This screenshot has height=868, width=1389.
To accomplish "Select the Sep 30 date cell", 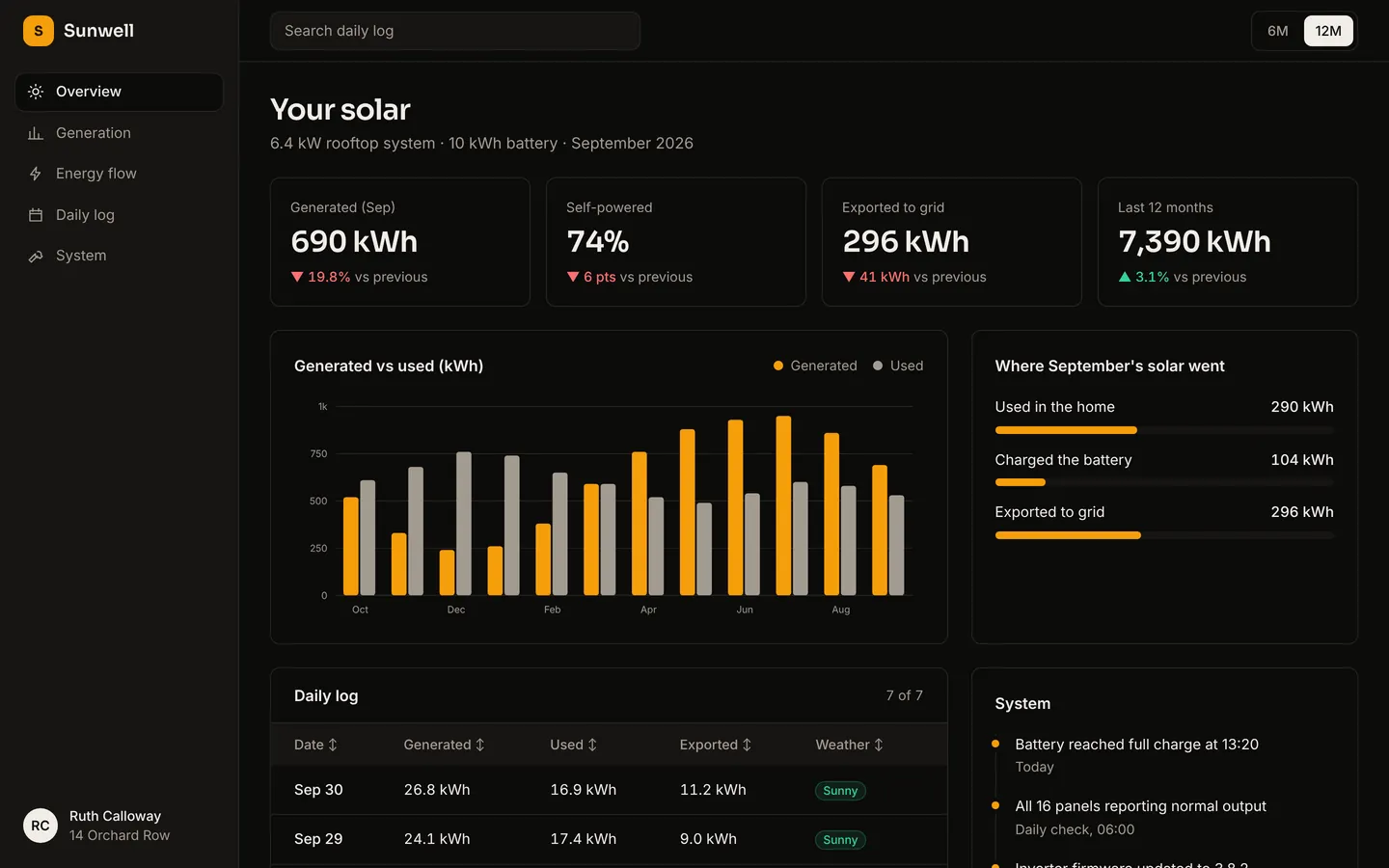I will pos(318,790).
